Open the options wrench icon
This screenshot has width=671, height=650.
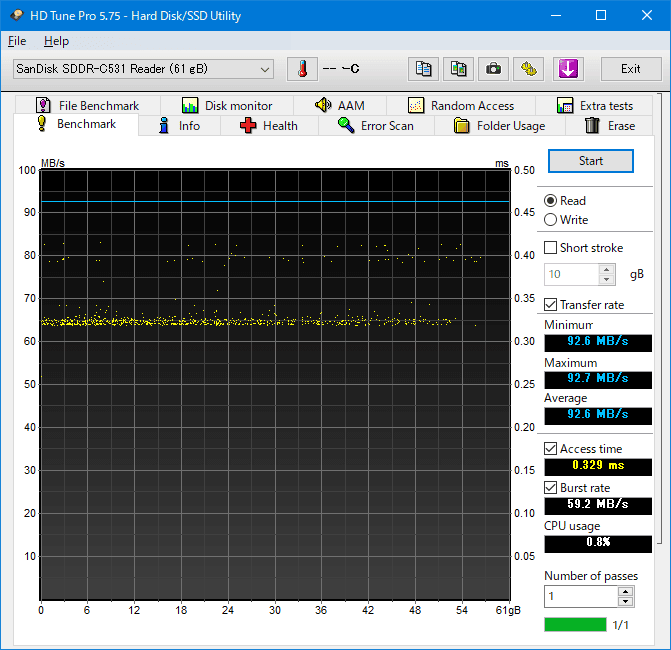coord(528,69)
